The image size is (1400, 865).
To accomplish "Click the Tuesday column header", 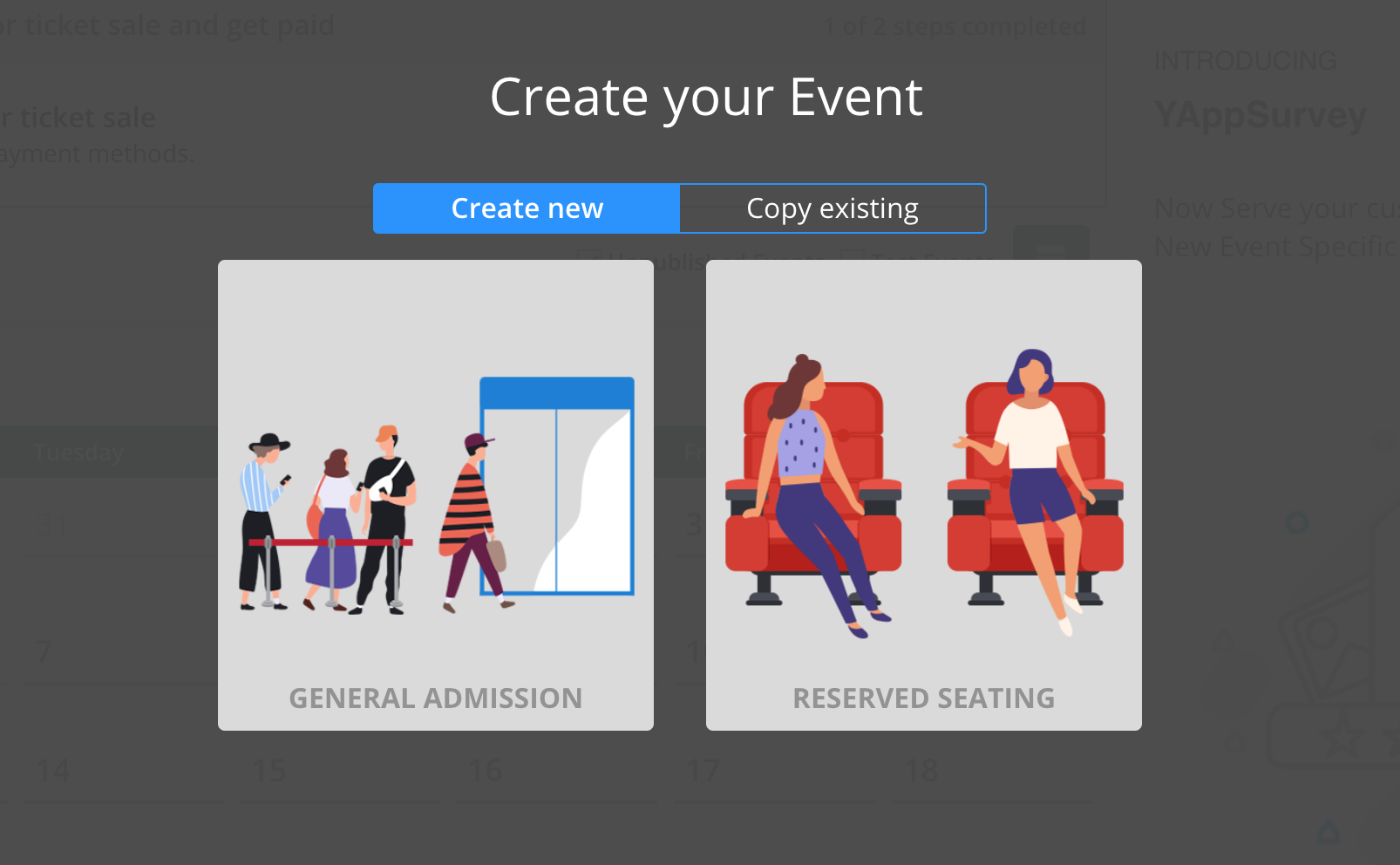I will coord(78,452).
